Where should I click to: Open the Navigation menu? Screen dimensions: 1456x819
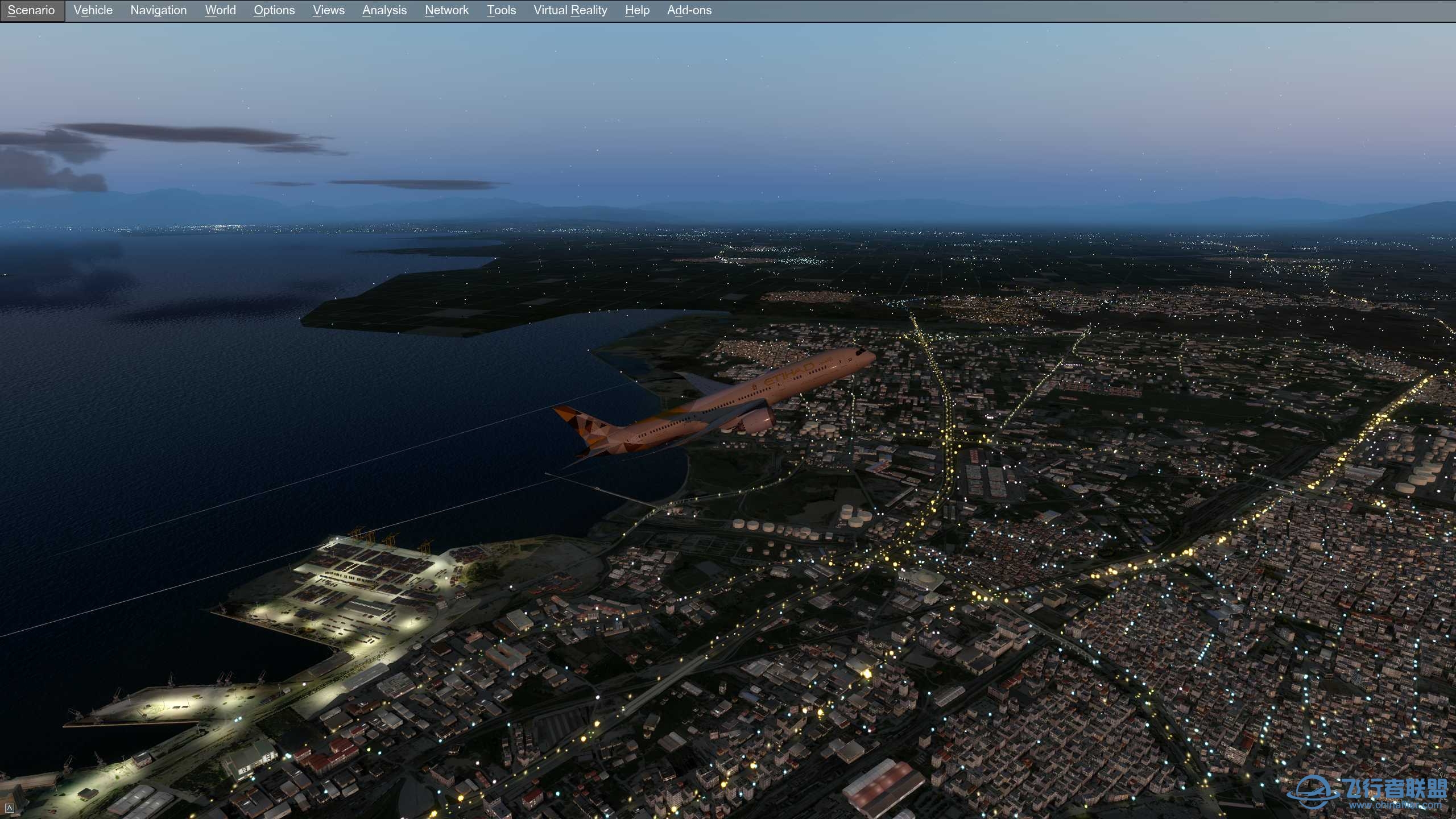(158, 10)
